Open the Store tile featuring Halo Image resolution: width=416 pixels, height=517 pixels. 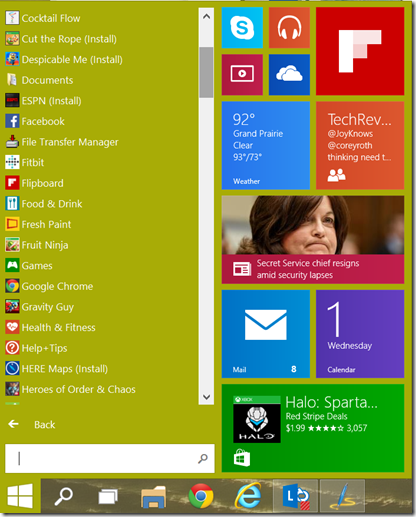point(313,428)
